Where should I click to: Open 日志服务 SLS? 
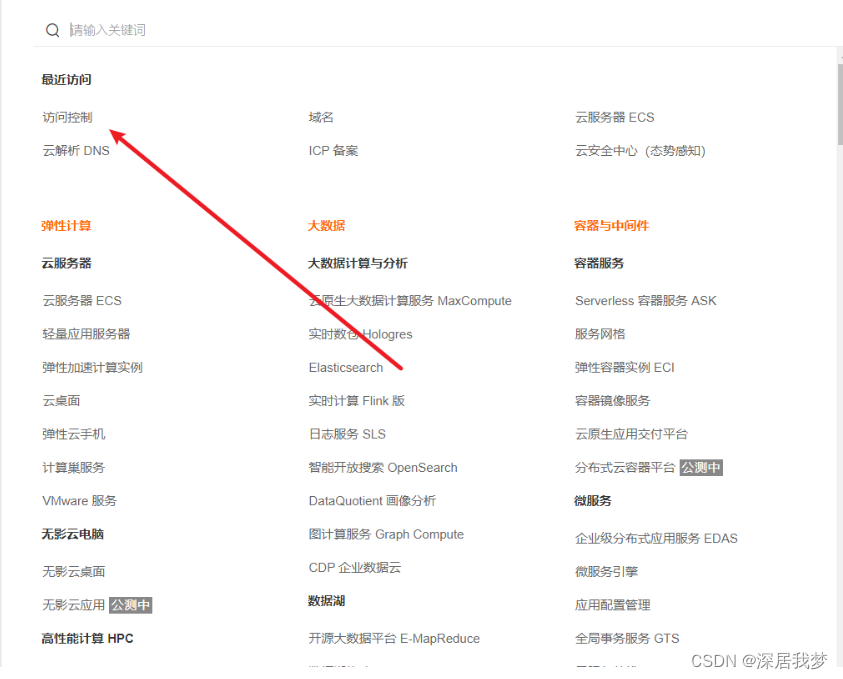(347, 434)
